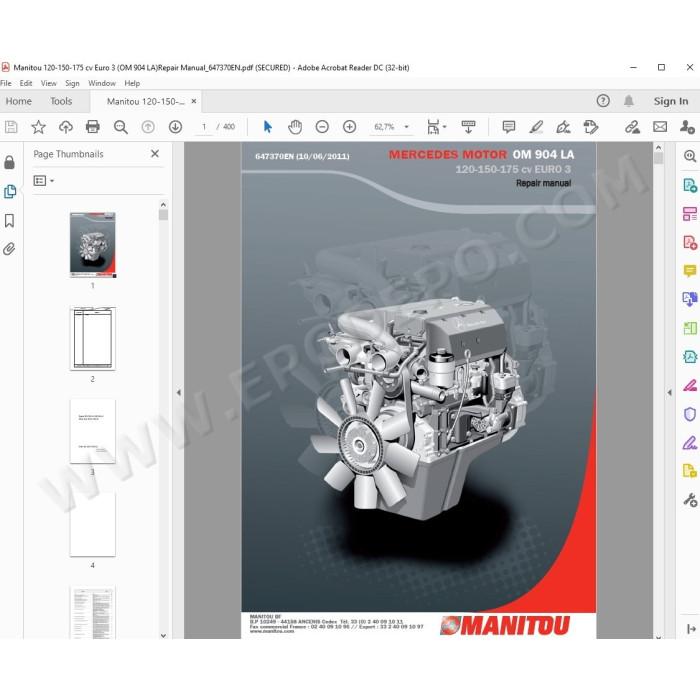The height and width of the screenshot is (700, 700).
Task: Open the sign document pen tool
Action: click(x=563, y=127)
